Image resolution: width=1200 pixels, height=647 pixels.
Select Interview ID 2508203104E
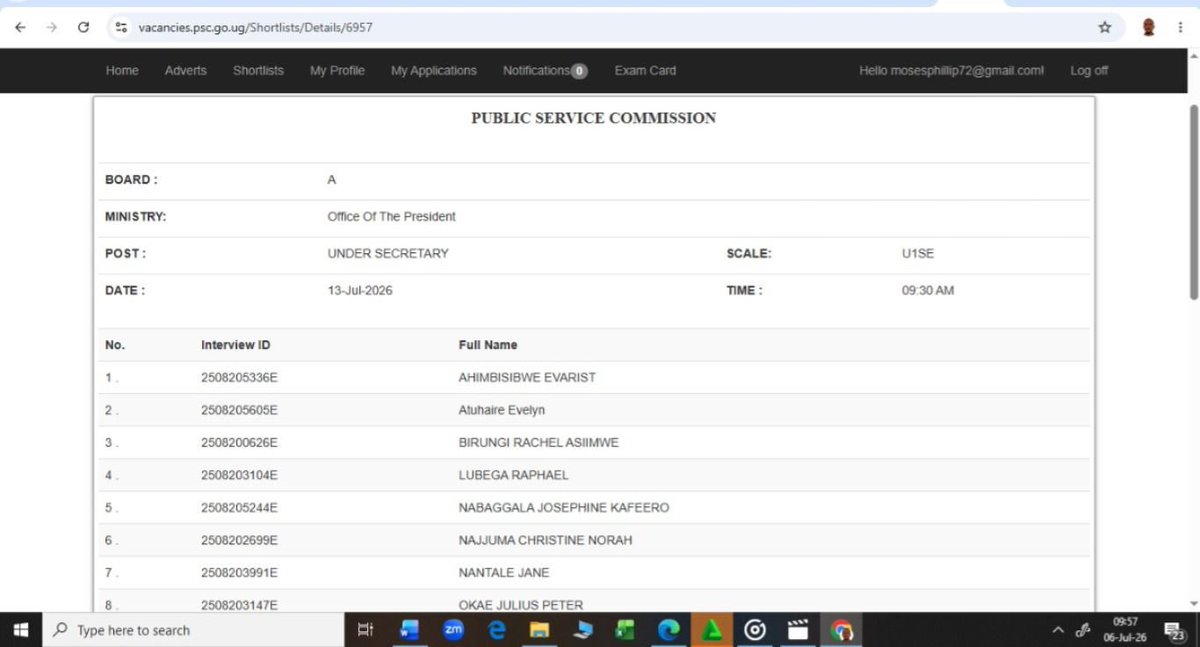click(x=239, y=475)
